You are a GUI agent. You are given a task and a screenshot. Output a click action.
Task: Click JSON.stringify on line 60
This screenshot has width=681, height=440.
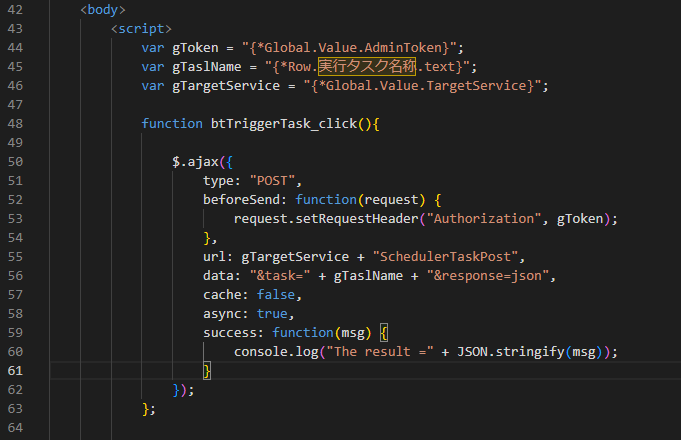pyautogui.click(x=511, y=352)
